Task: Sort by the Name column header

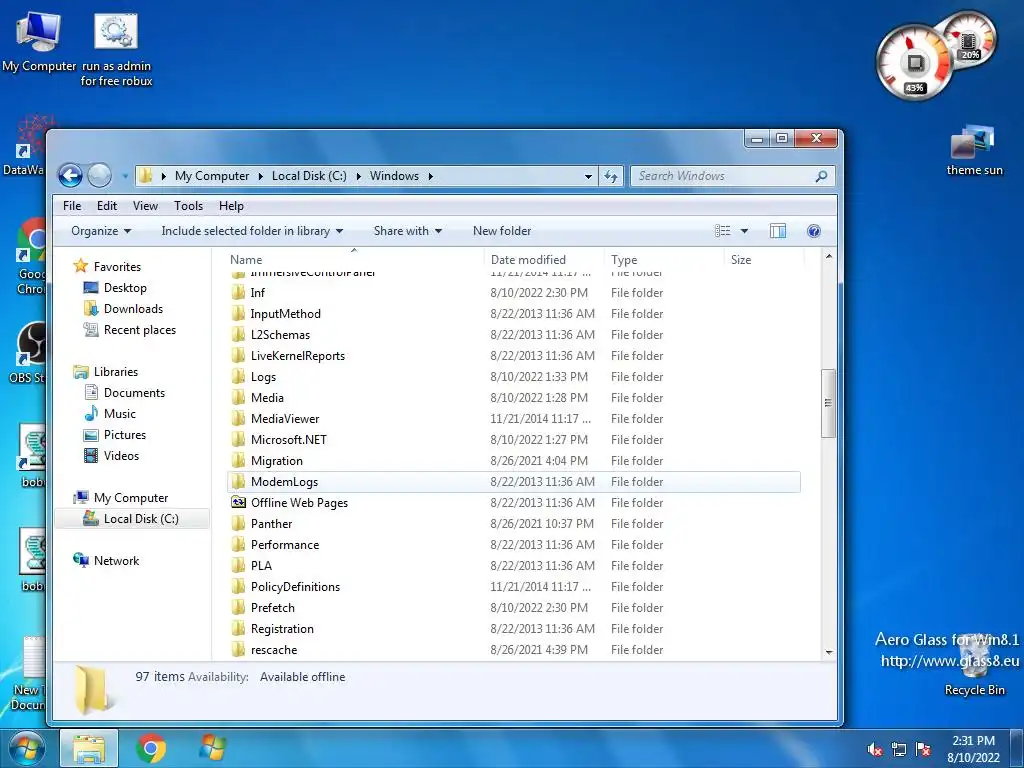Action: (x=246, y=259)
